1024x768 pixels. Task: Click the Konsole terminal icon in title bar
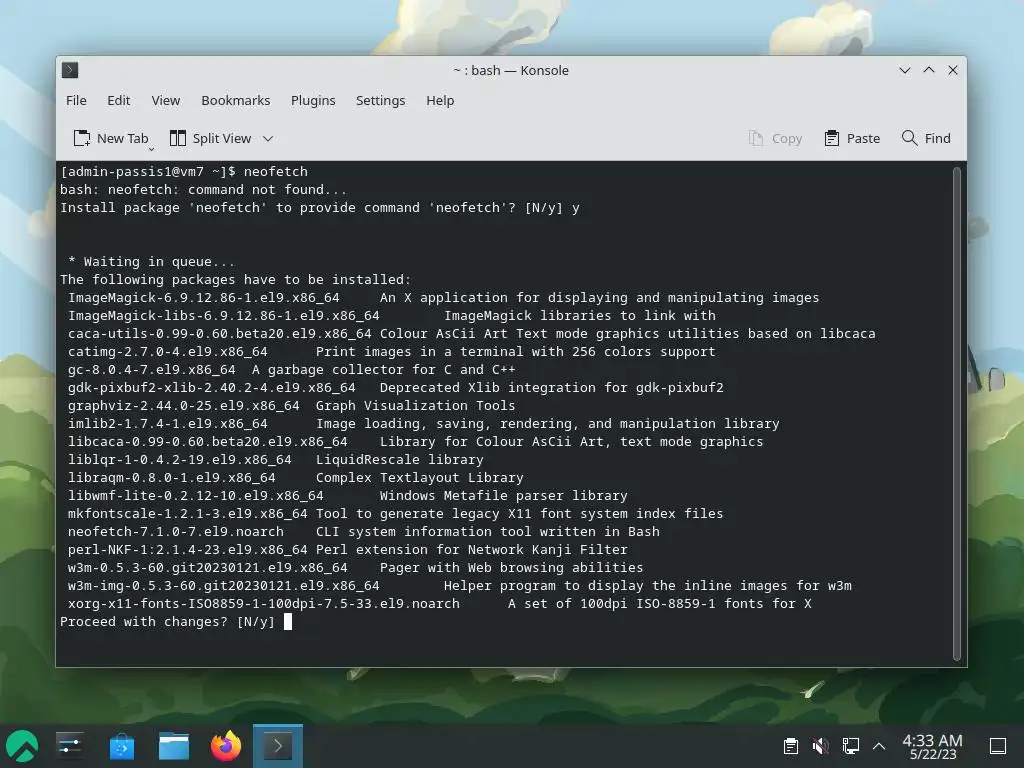(x=70, y=70)
